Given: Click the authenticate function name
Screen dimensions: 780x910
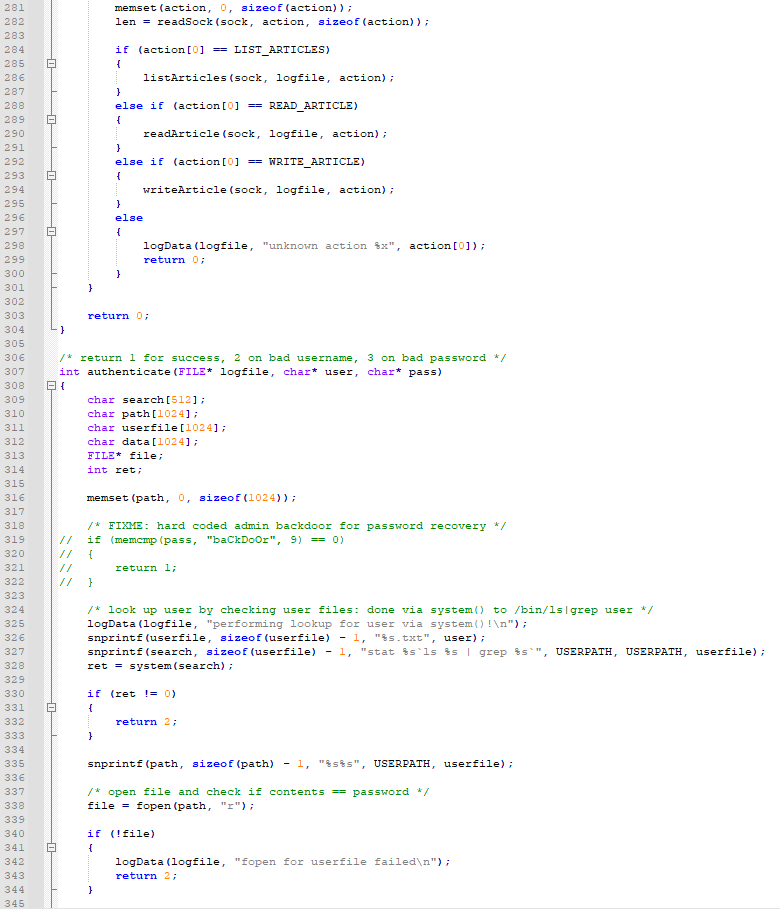Looking at the screenshot, I should point(129,372).
